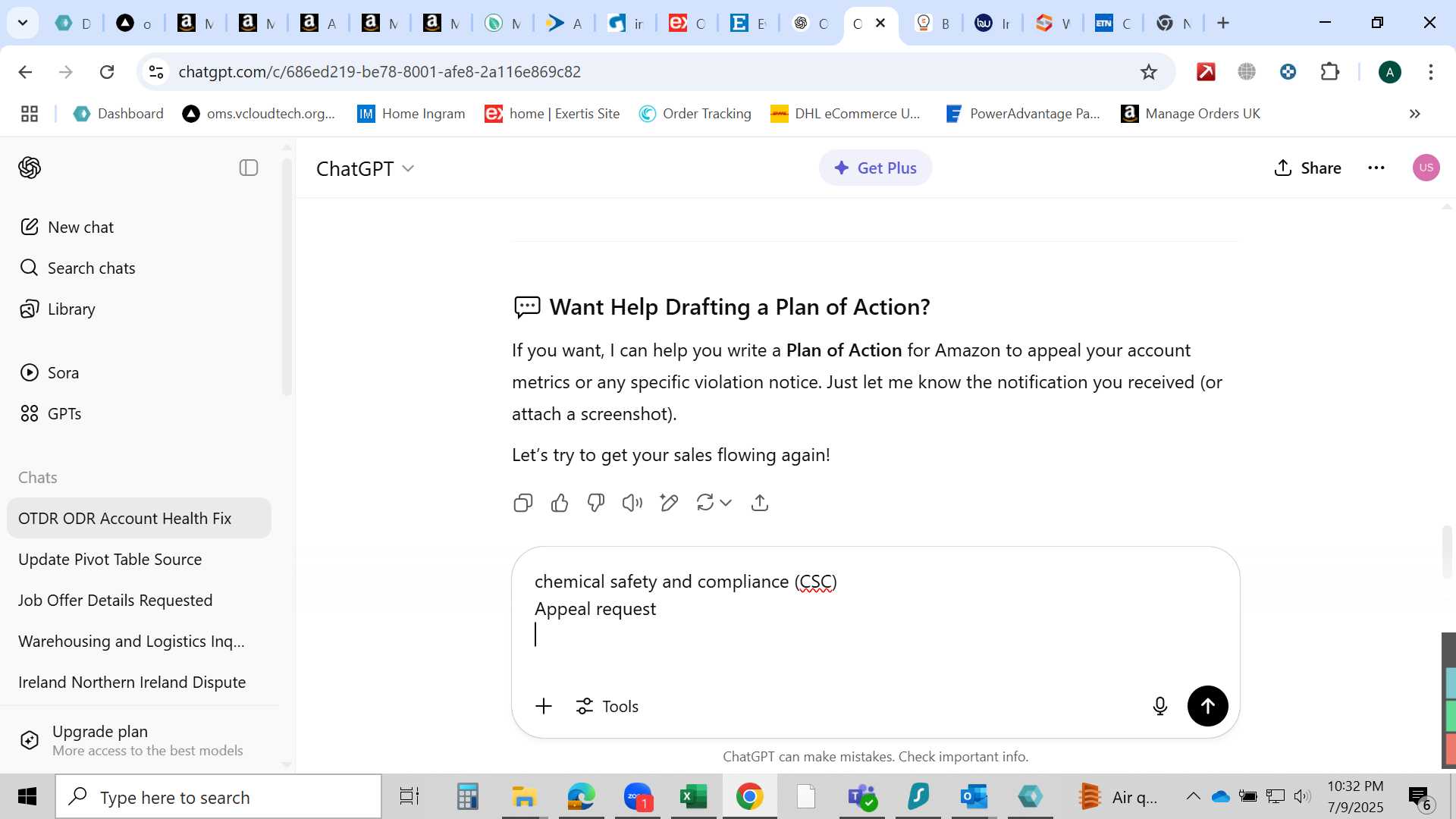
Task: Click the browser back arrow
Action: [25, 72]
